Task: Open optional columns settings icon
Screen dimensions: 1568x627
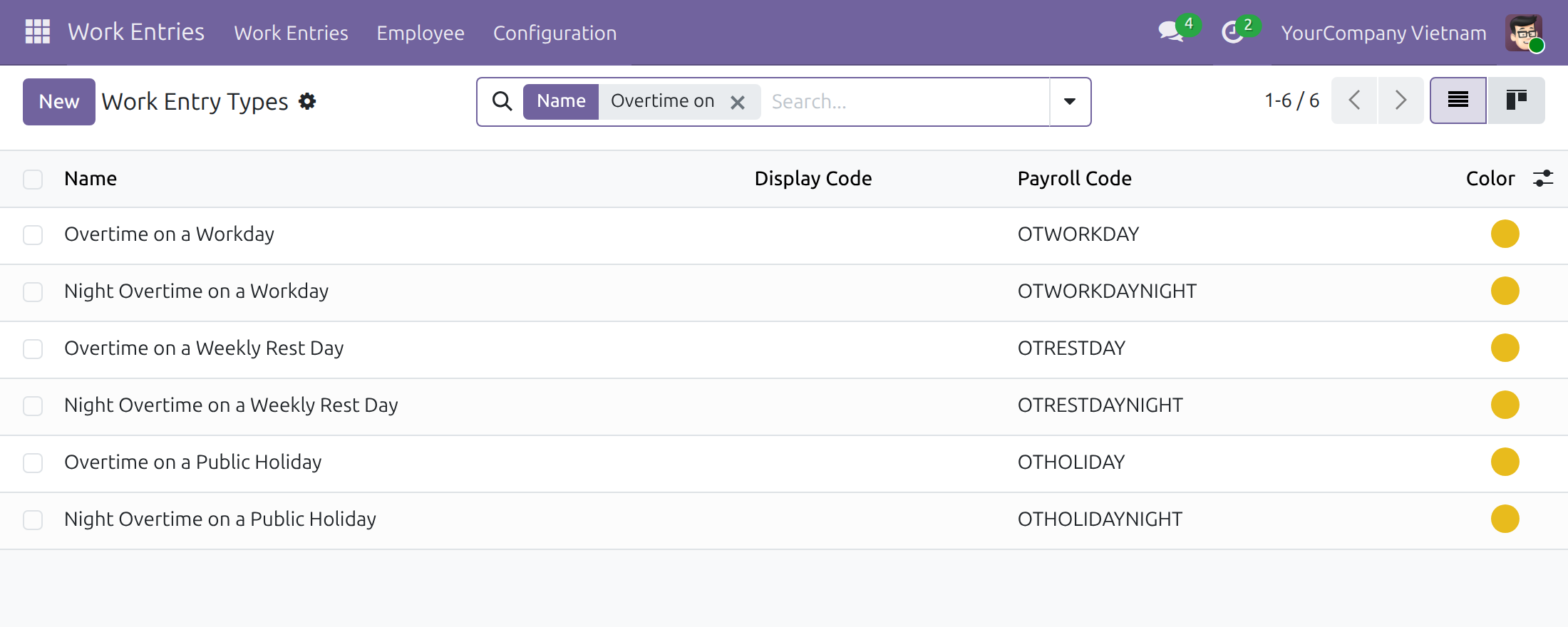Action: [x=1543, y=178]
